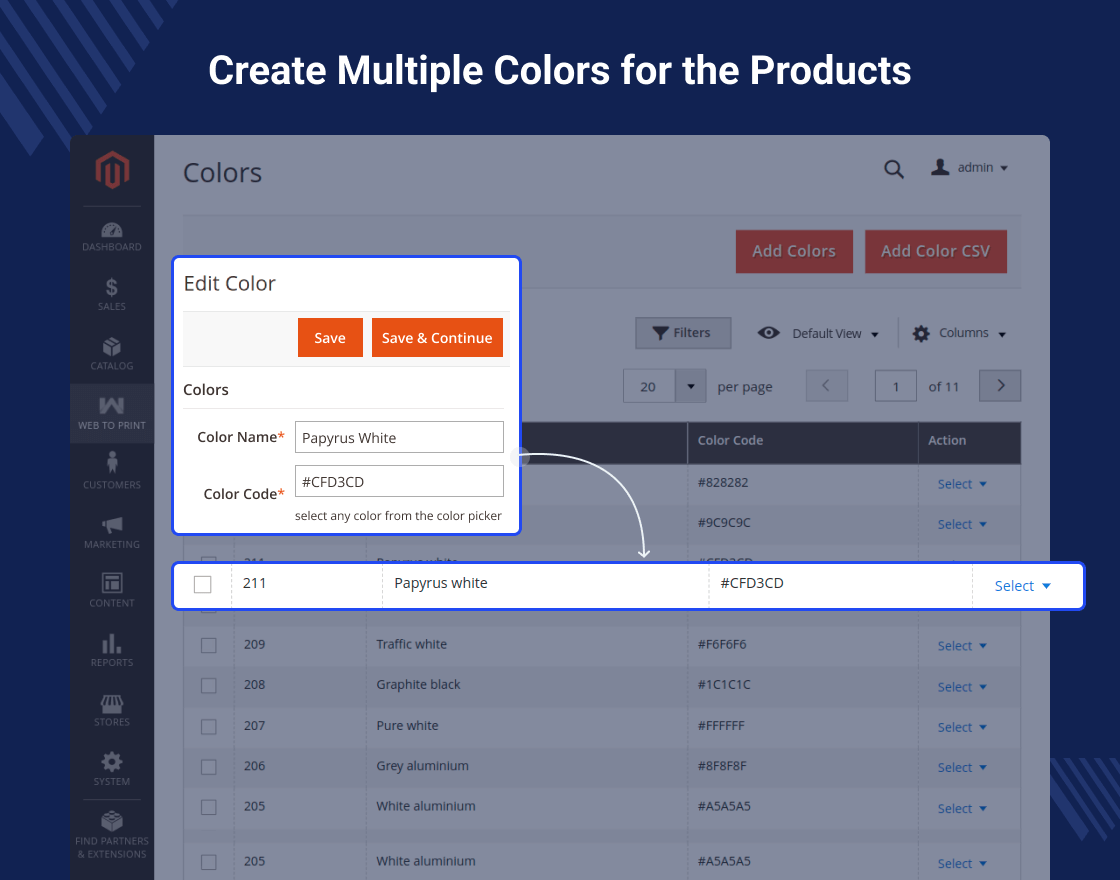This screenshot has height=880, width=1120.
Task: Click Save & Continue button
Action: click(437, 338)
